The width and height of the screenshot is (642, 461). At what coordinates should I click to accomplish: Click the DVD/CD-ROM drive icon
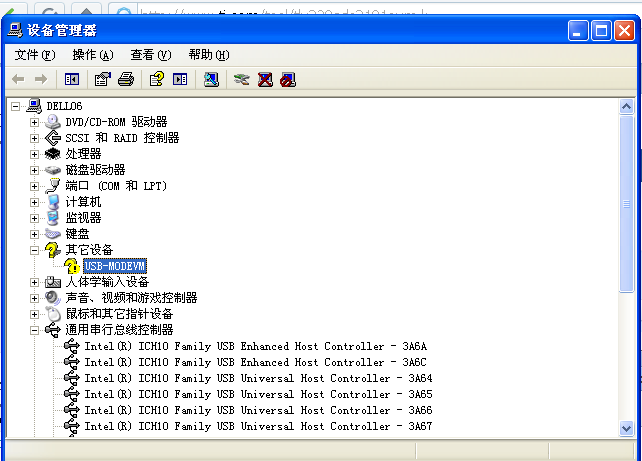53,122
